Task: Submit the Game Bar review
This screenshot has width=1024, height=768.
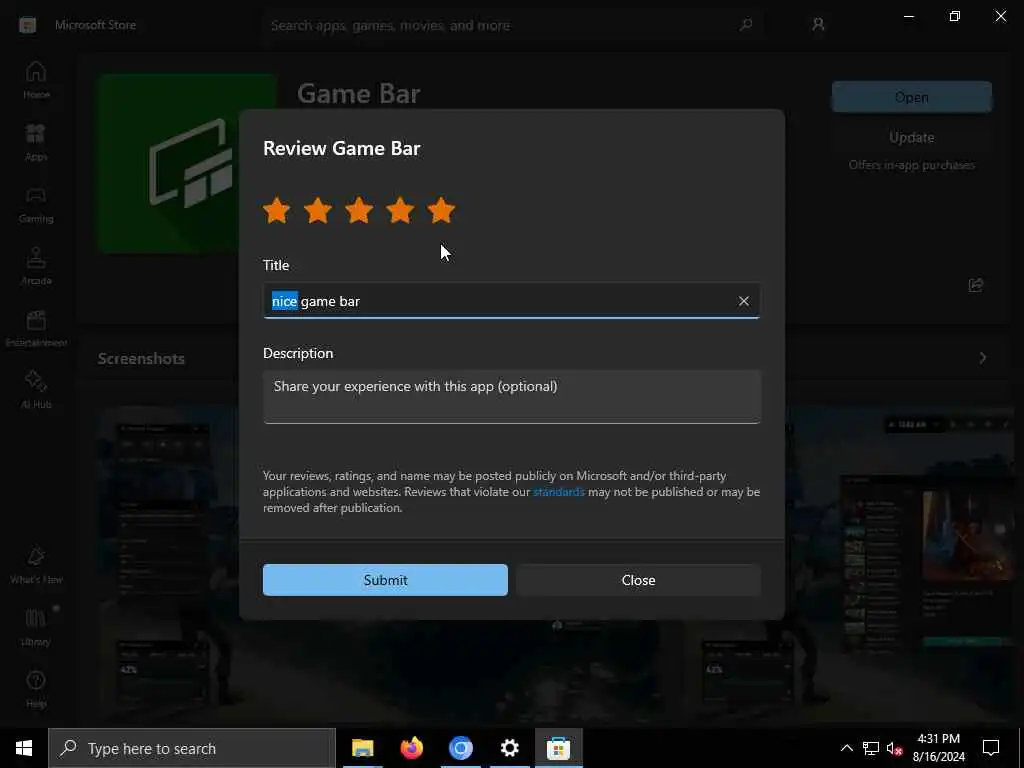Action: [385, 580]
